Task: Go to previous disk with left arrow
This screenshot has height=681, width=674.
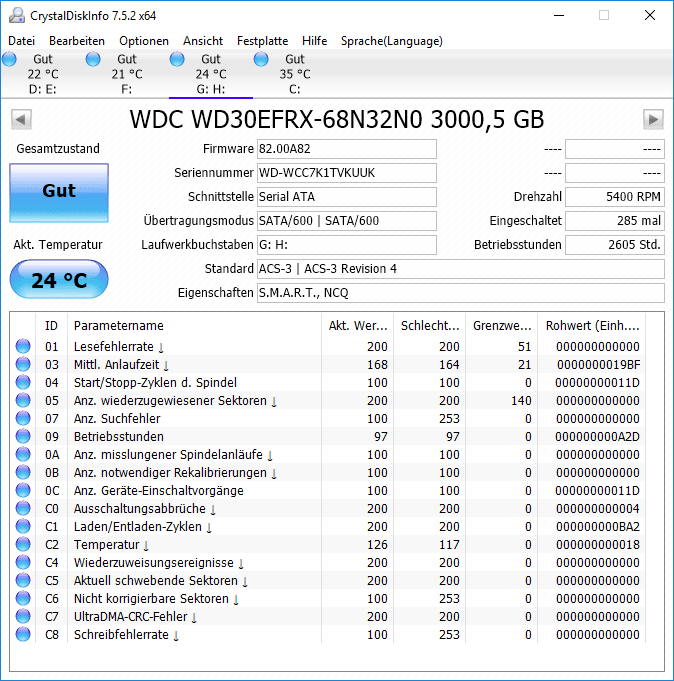Action: pos(21,119)
